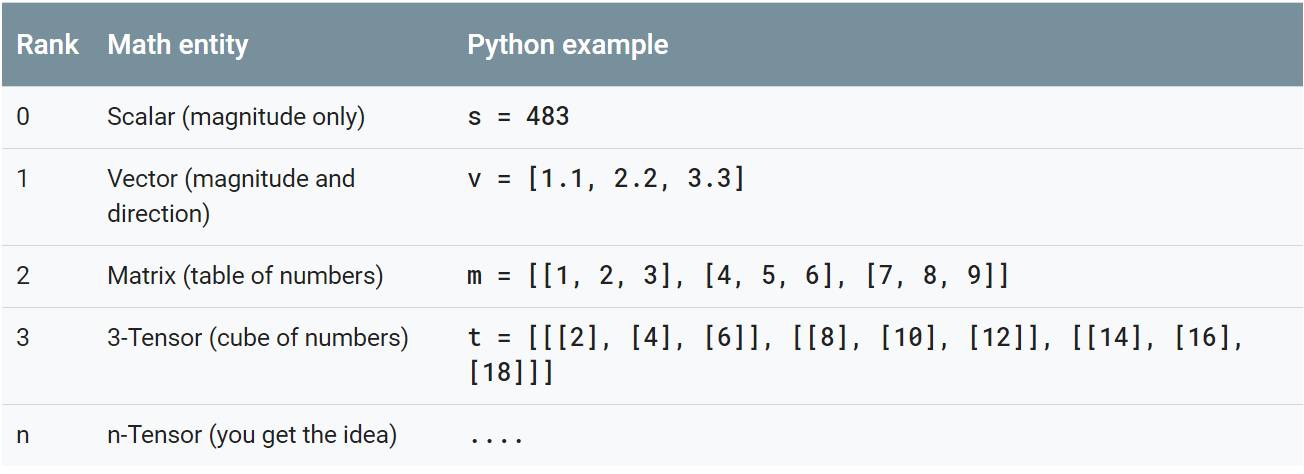This screenshot has width=1304, height=474.
Task: Click the number 483 in scalar example
Action: [548, 117]
